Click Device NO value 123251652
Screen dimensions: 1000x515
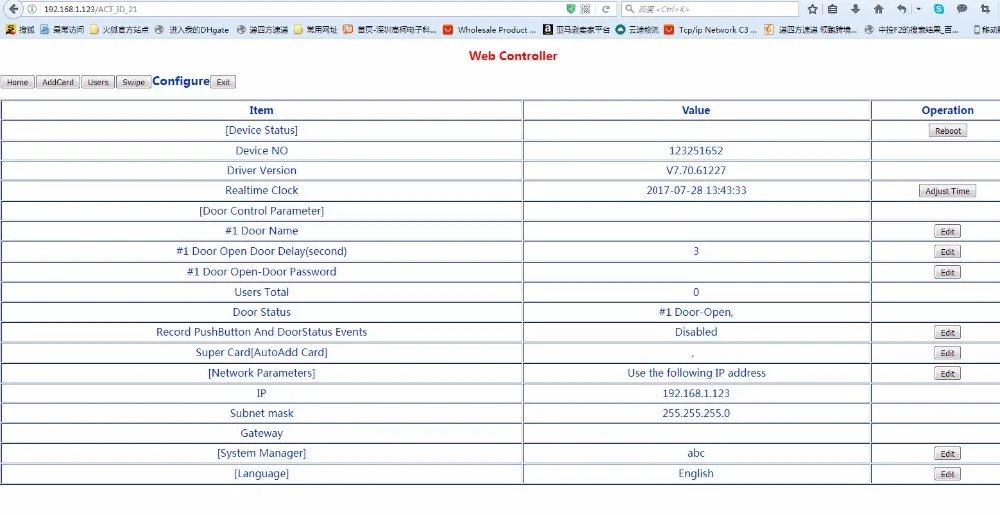click(x=696, y=151)
